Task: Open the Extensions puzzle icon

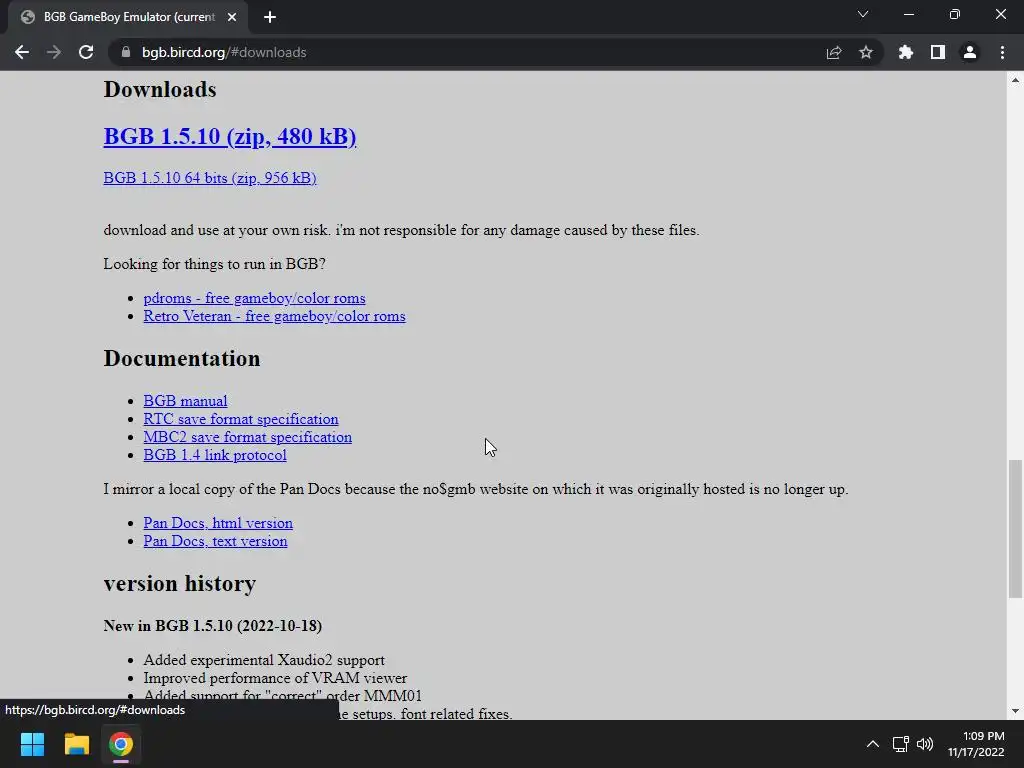Action: click(x=906, y=52)
